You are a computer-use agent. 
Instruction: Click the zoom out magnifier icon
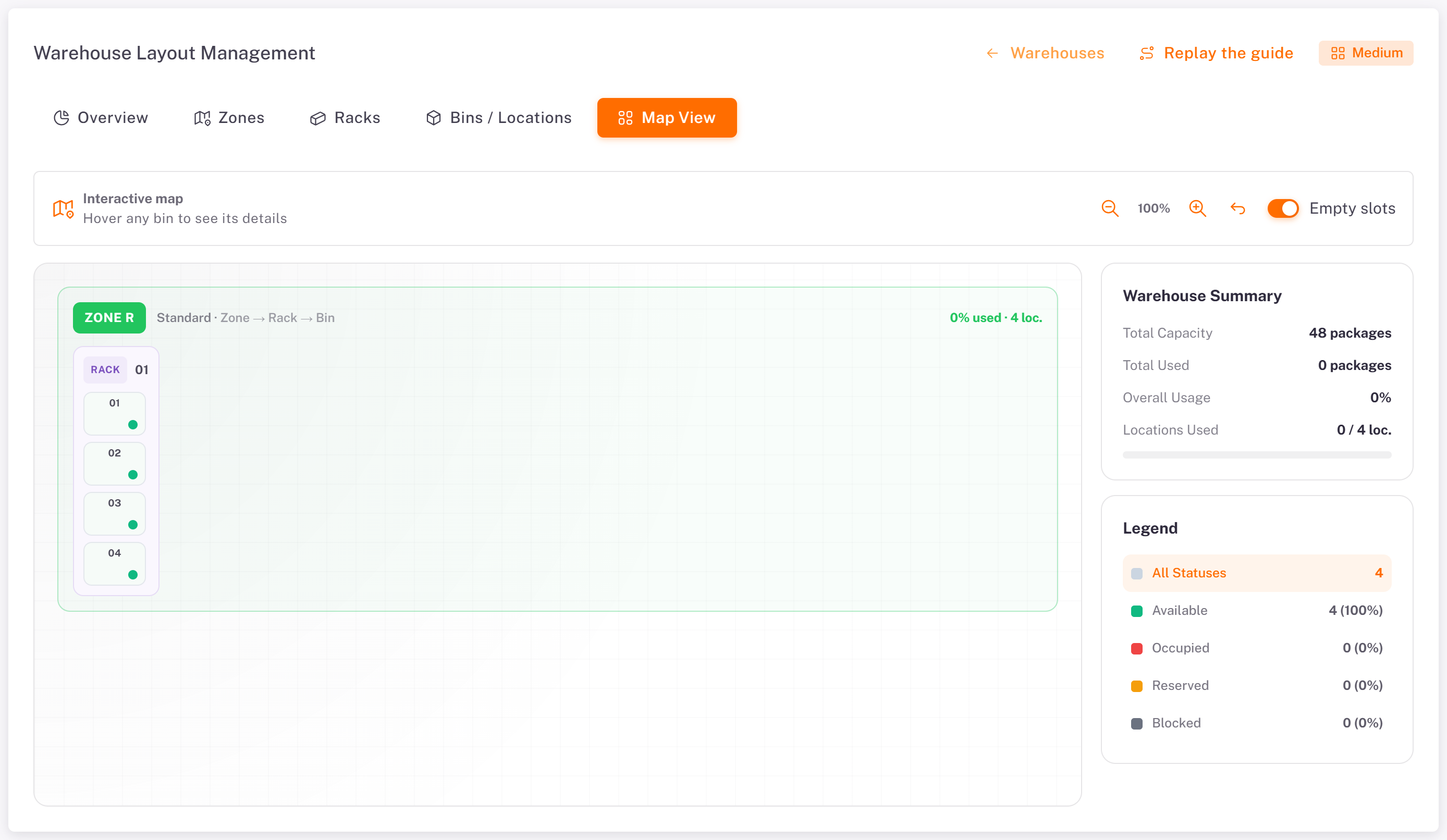1109,208
